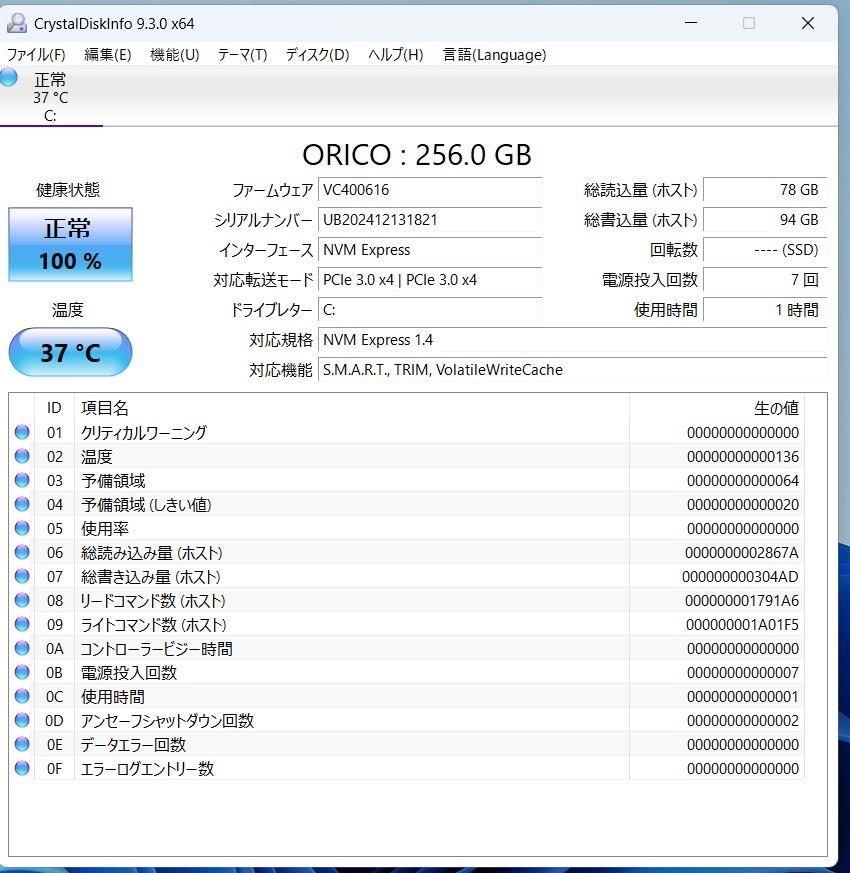Click the blue status orb beside 正常 37 °C
850x873 pixels.
(x=8, y=77)
